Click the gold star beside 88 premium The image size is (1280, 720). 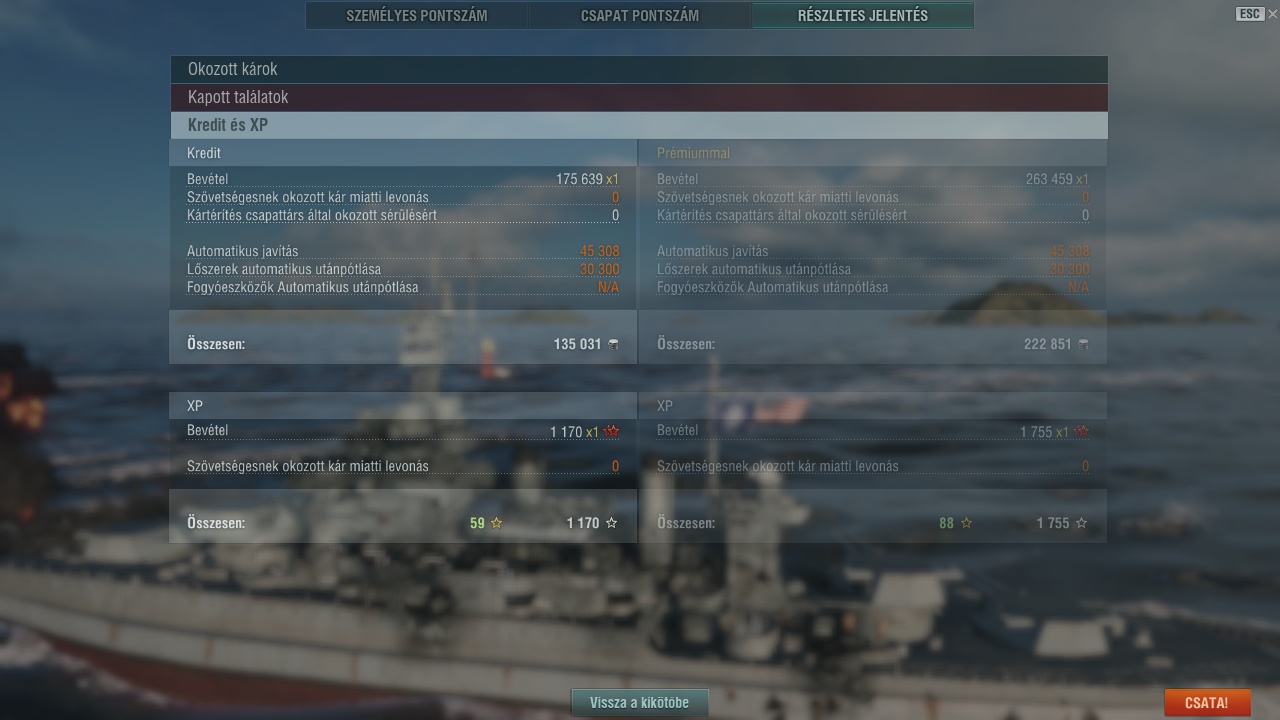pos(966,523)
